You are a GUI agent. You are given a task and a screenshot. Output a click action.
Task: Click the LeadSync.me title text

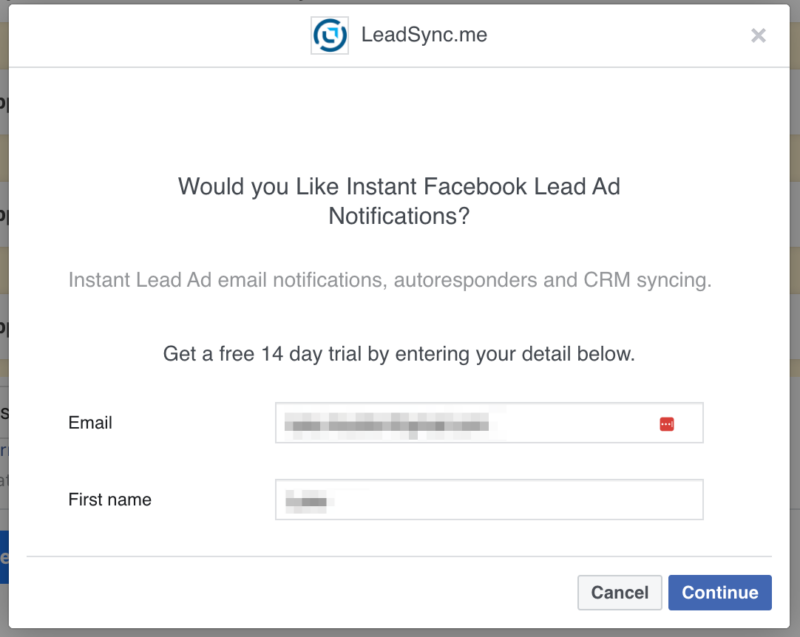point(424,37)
